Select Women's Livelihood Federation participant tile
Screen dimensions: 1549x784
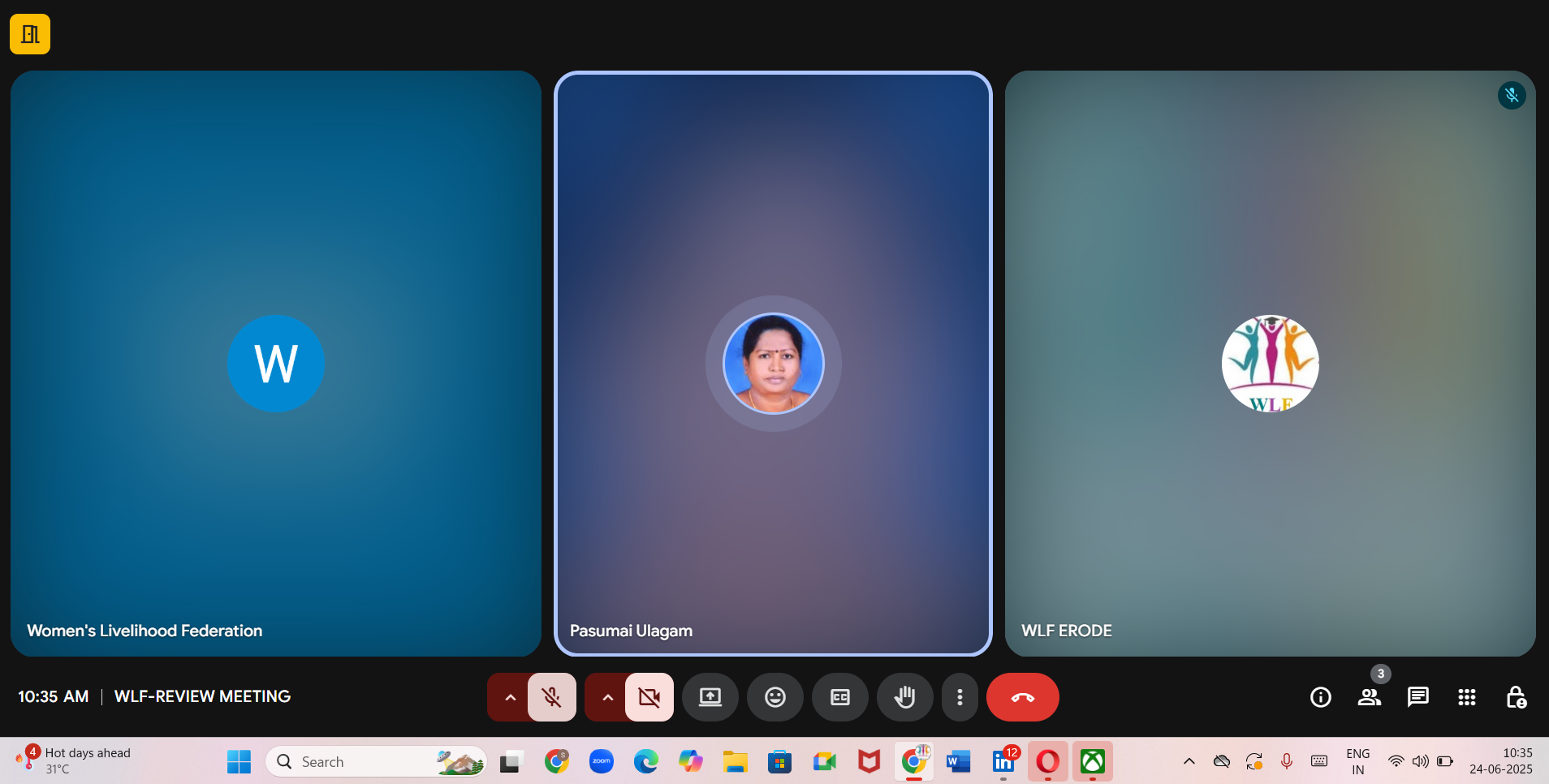(276, 364)
